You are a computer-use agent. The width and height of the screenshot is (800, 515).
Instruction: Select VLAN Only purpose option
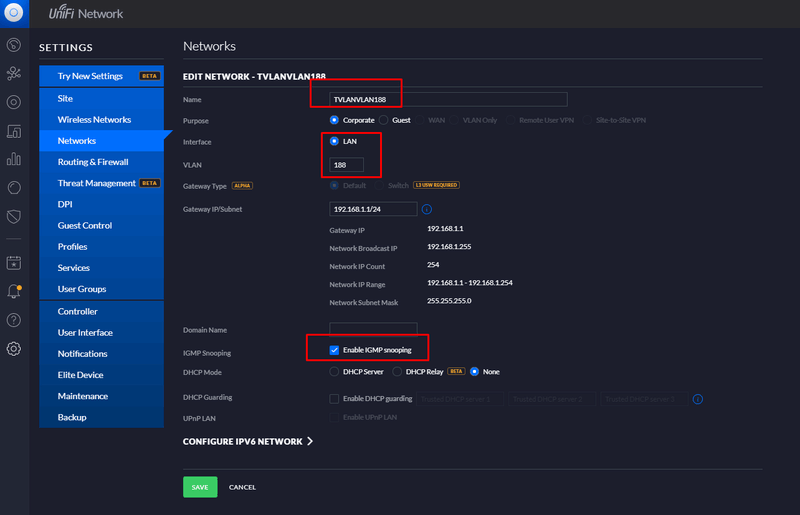[x=454, y=120]
